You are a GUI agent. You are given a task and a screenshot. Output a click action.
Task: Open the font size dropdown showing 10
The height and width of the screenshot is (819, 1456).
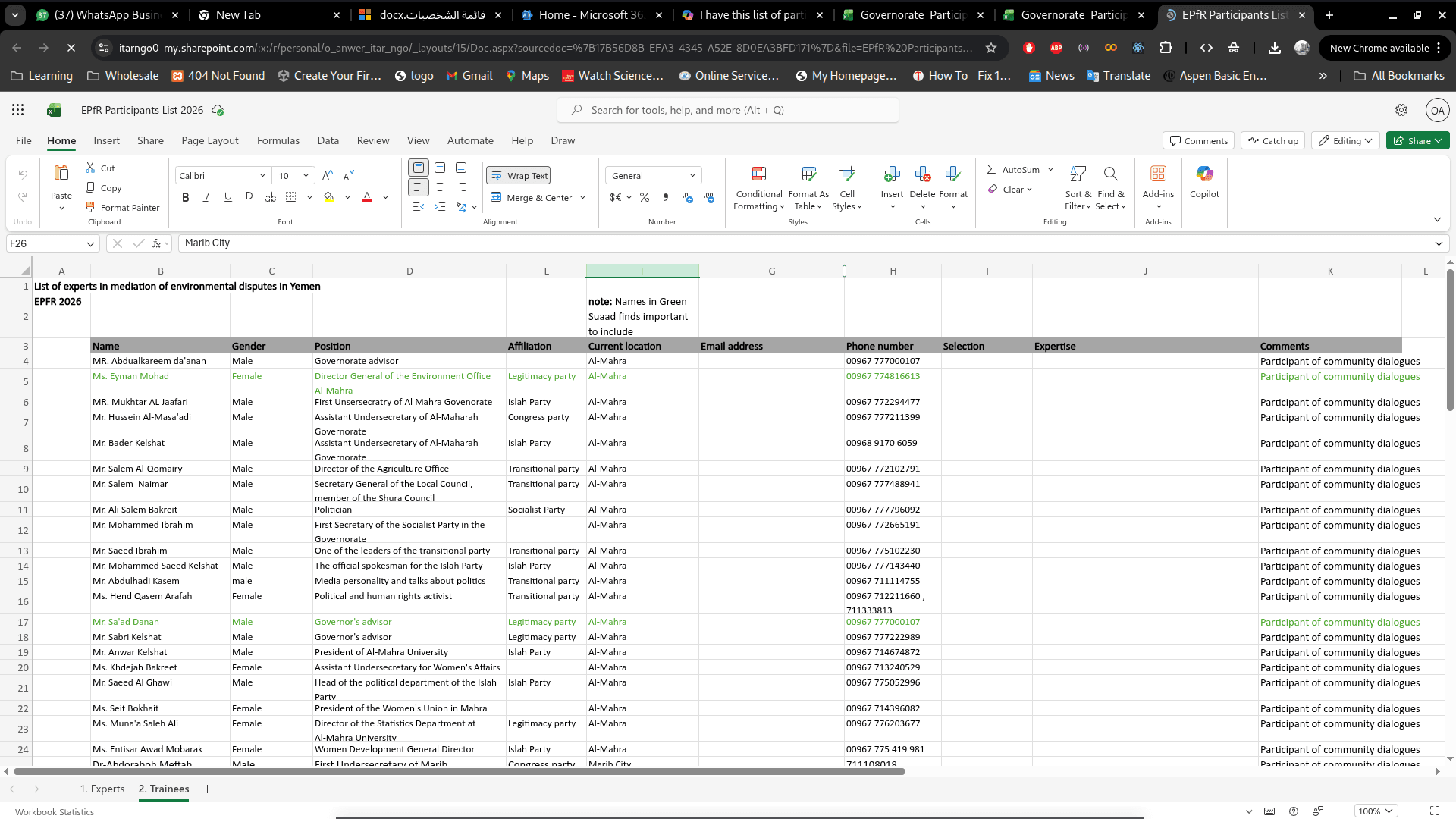click(306, 176)
